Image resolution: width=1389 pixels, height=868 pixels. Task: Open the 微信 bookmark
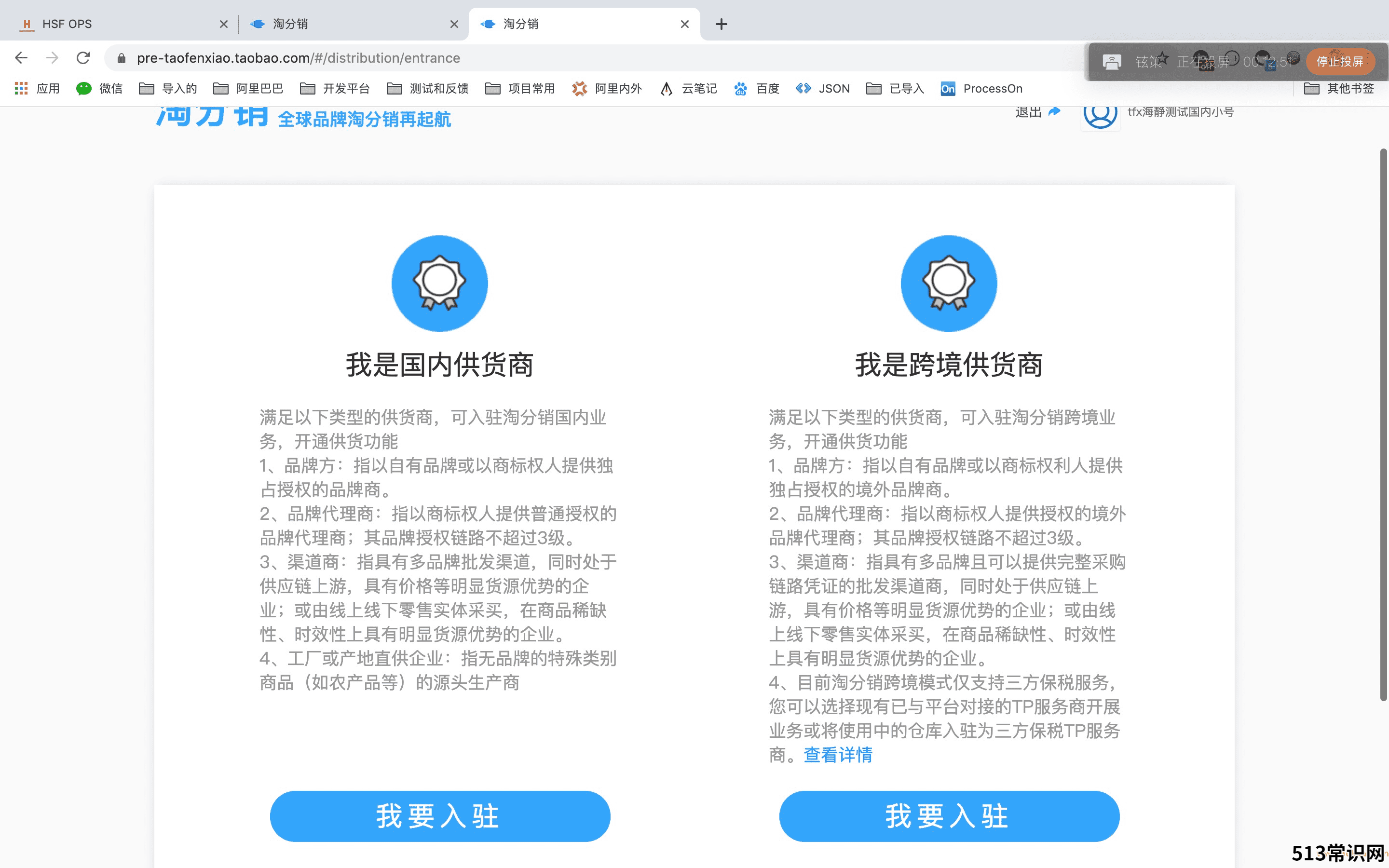pyautogui.click(x=99, y=88)
